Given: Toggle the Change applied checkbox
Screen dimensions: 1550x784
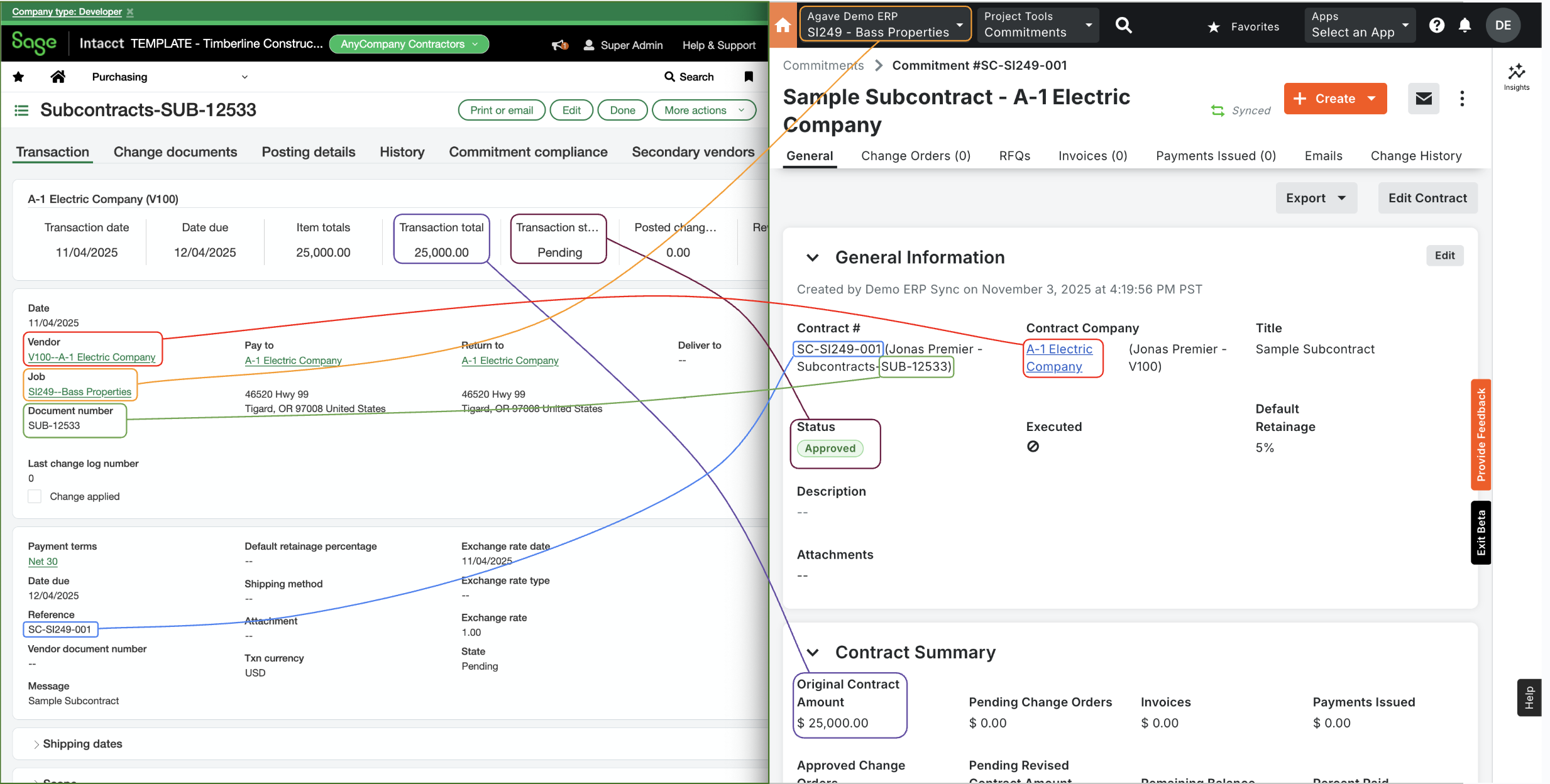Looking at the screenshot, I should [x=35, y=496].
